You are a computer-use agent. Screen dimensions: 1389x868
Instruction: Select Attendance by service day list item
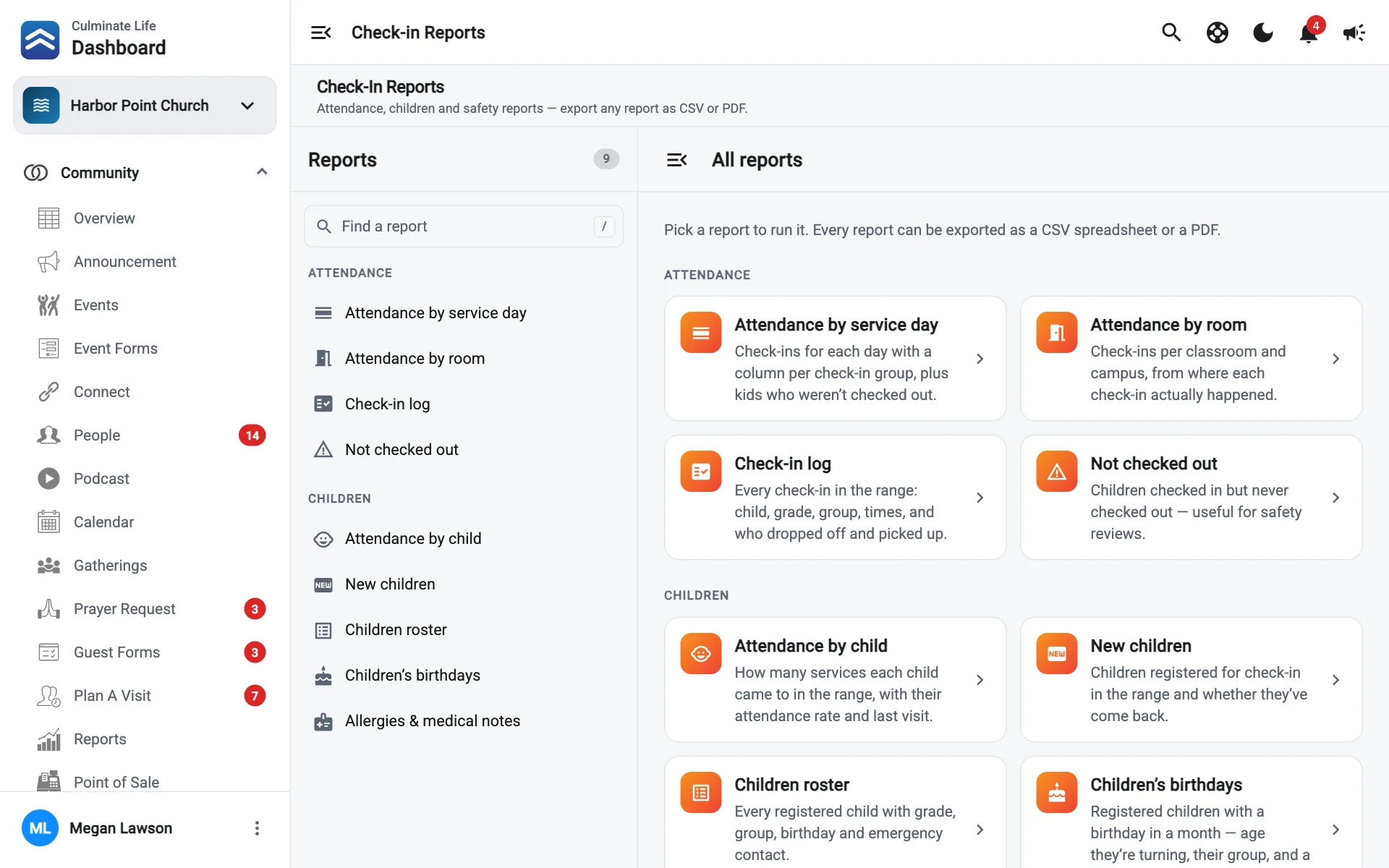coord(464,313)
